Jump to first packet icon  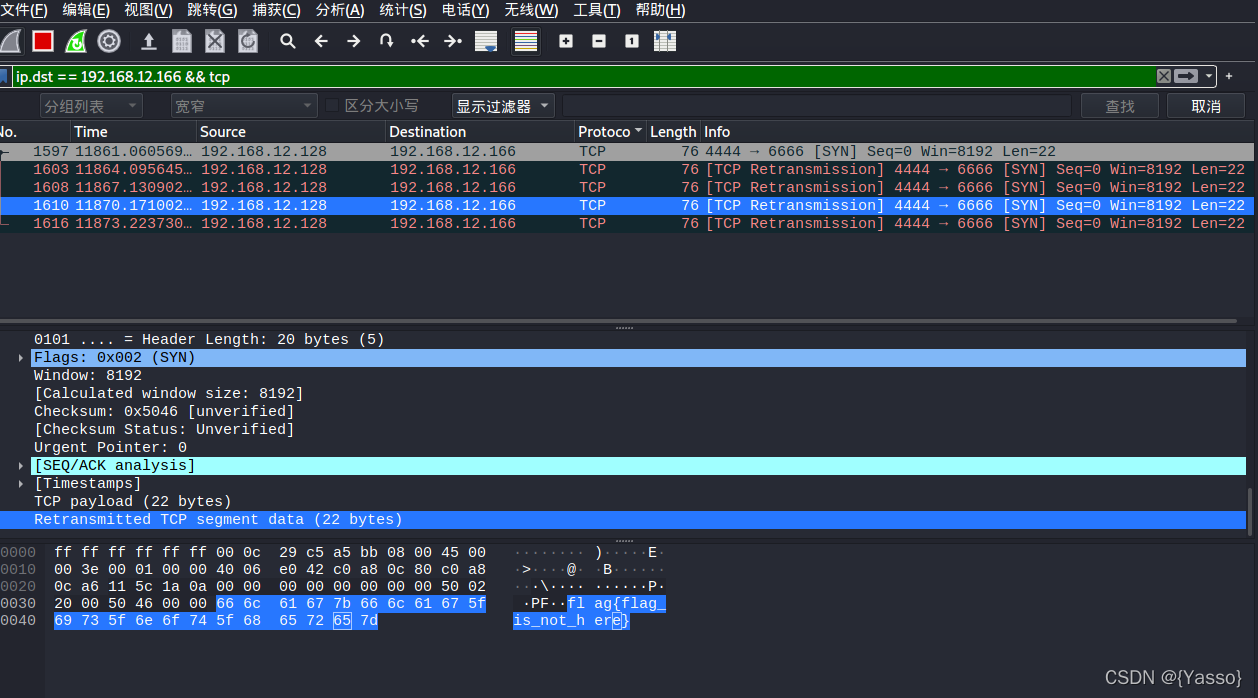420,41
